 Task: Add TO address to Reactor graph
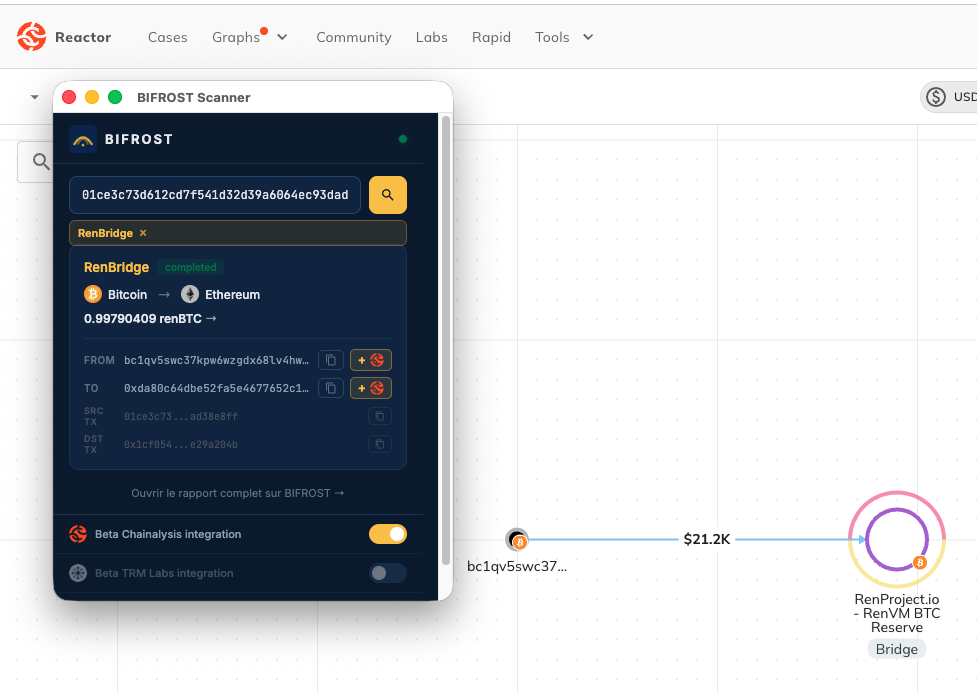(371, 388)
